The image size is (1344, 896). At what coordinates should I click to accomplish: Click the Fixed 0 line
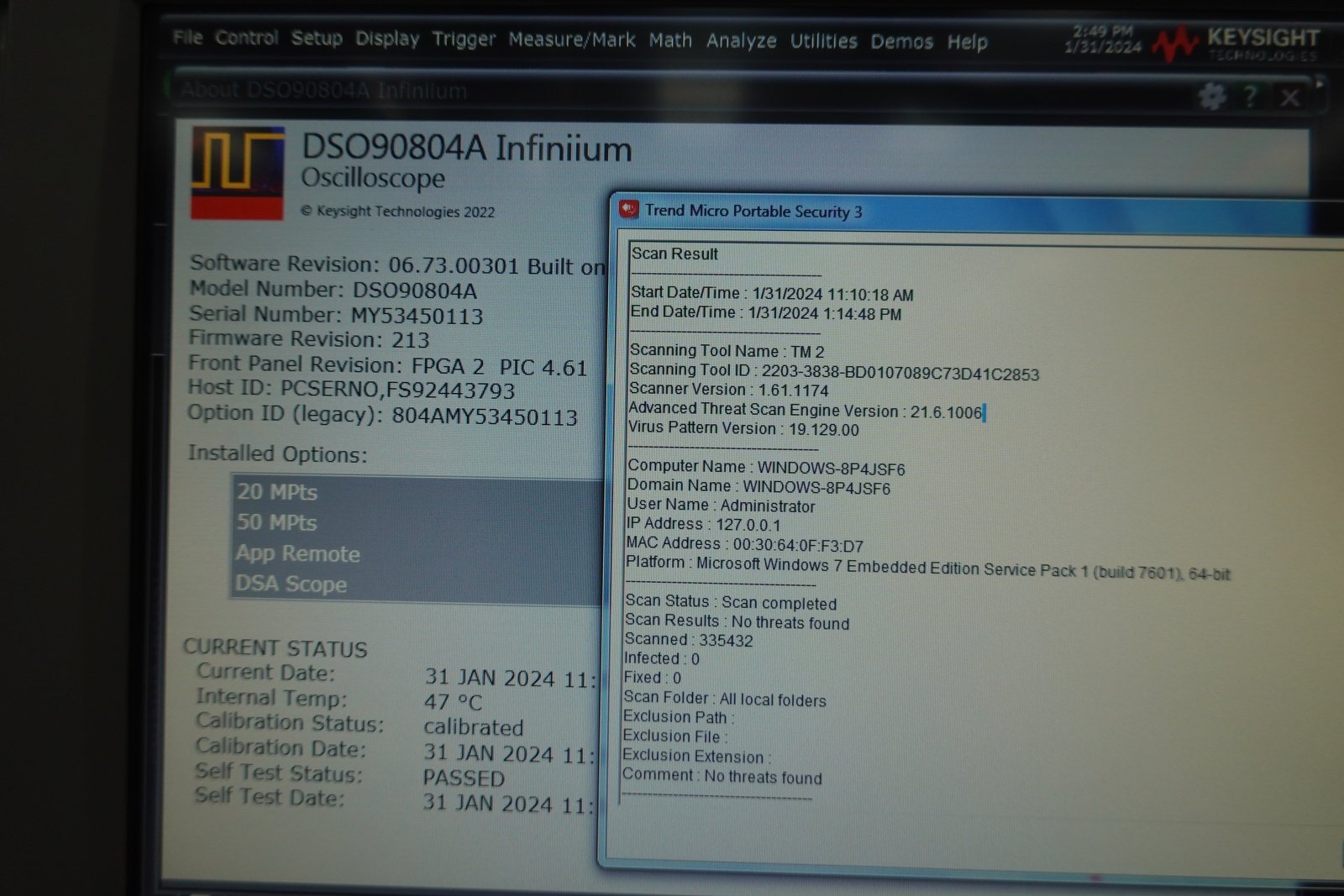tap(653, 678)
